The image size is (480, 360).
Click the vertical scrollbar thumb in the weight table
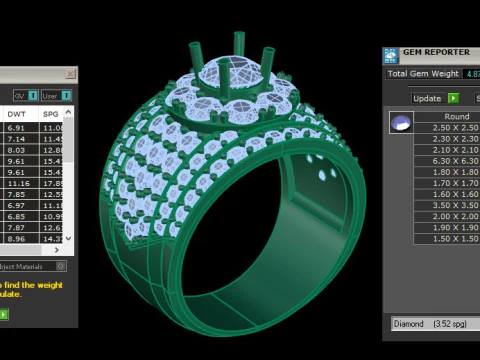(x=68, y=140)
